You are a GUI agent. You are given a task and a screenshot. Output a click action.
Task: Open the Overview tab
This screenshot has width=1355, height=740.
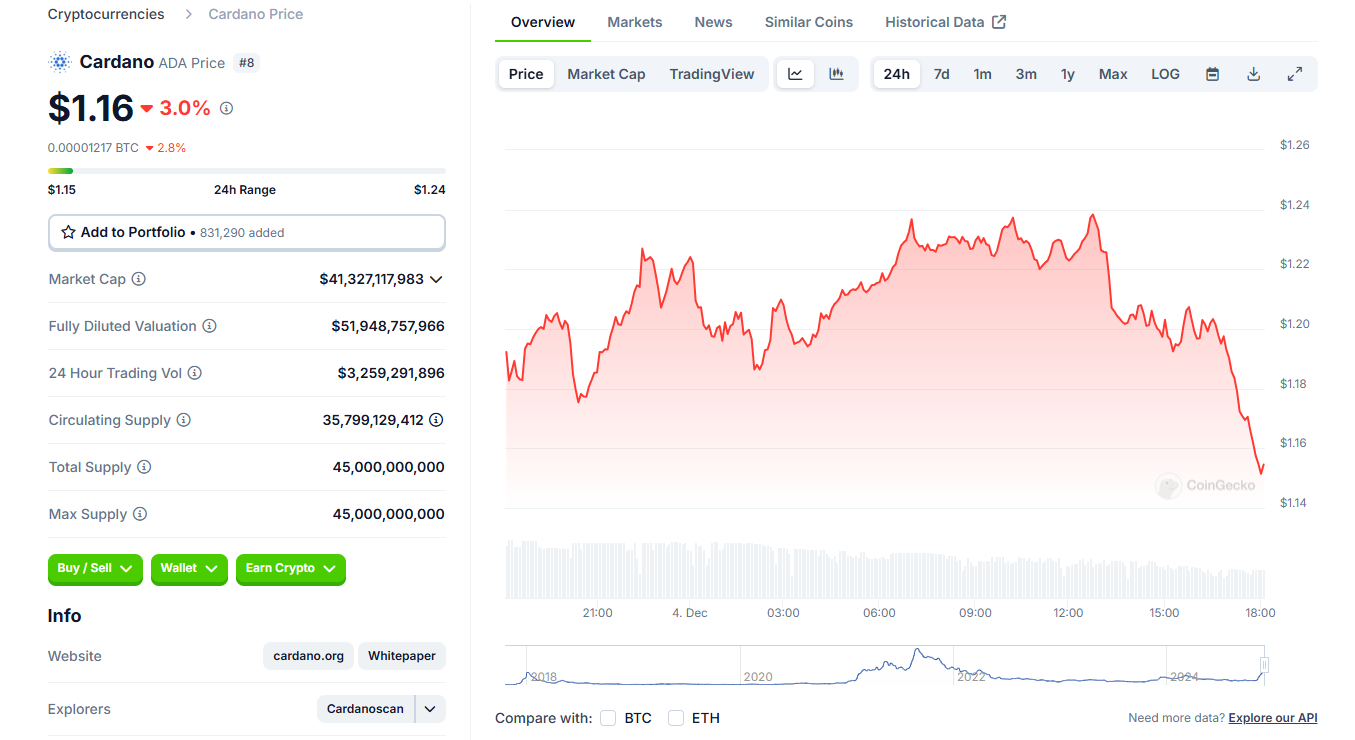click(x=543, y=22)
